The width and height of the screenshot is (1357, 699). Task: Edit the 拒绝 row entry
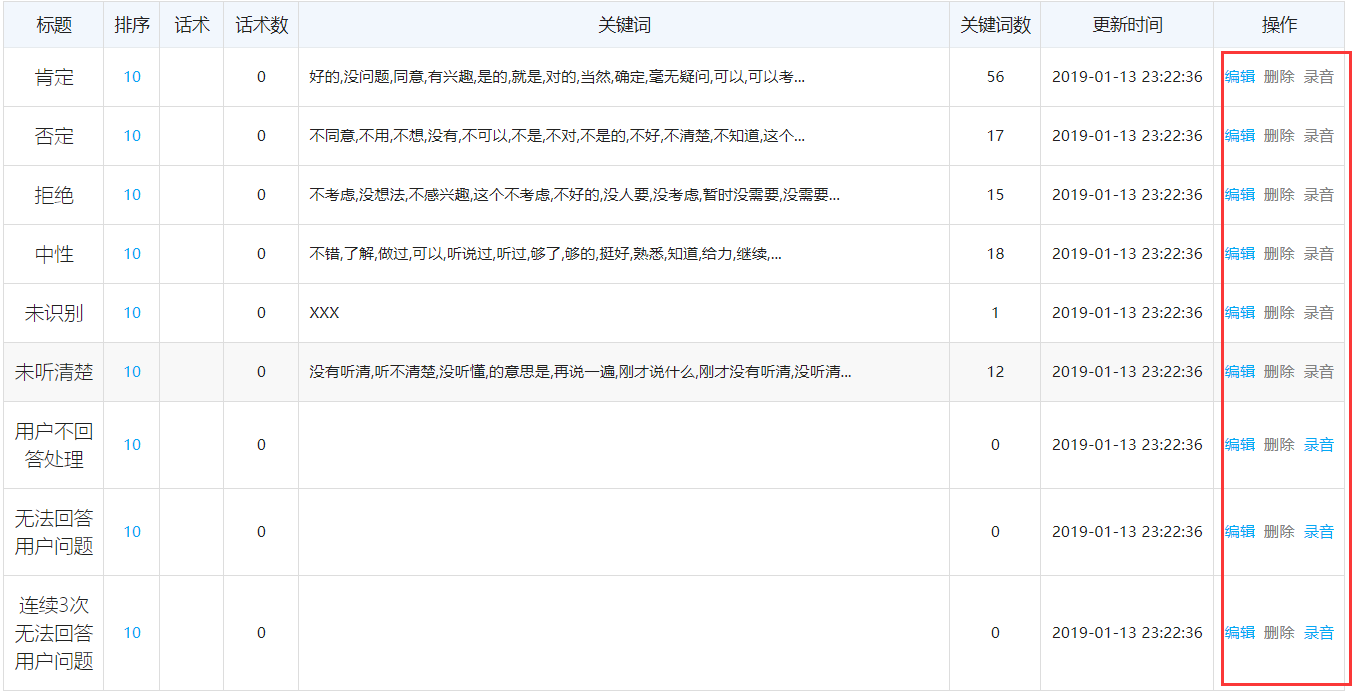[1239, 195]
